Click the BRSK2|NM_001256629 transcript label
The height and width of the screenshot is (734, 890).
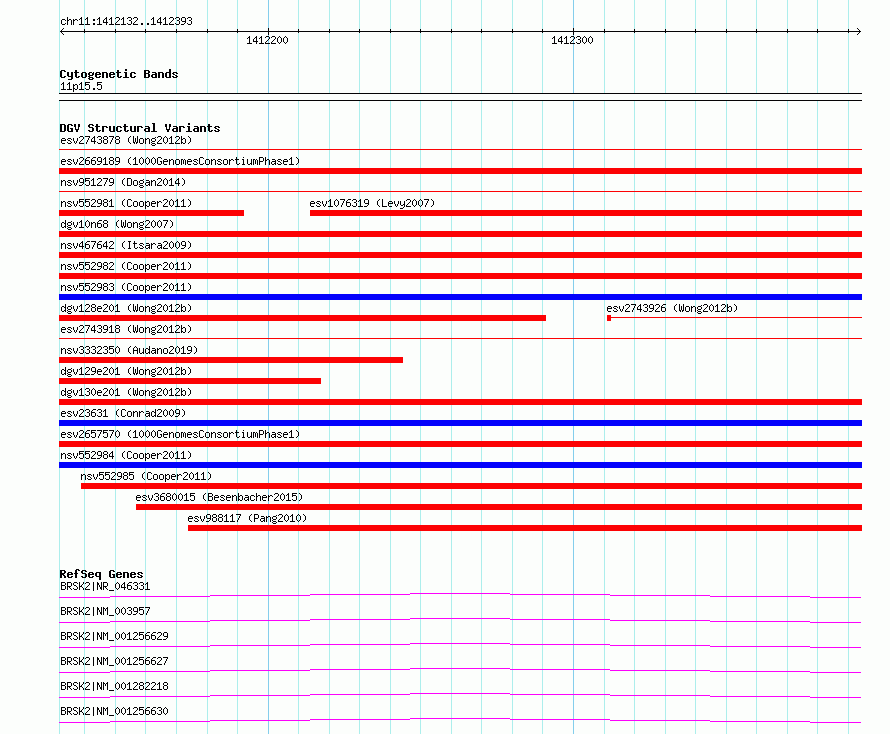[x=114, y=636]
